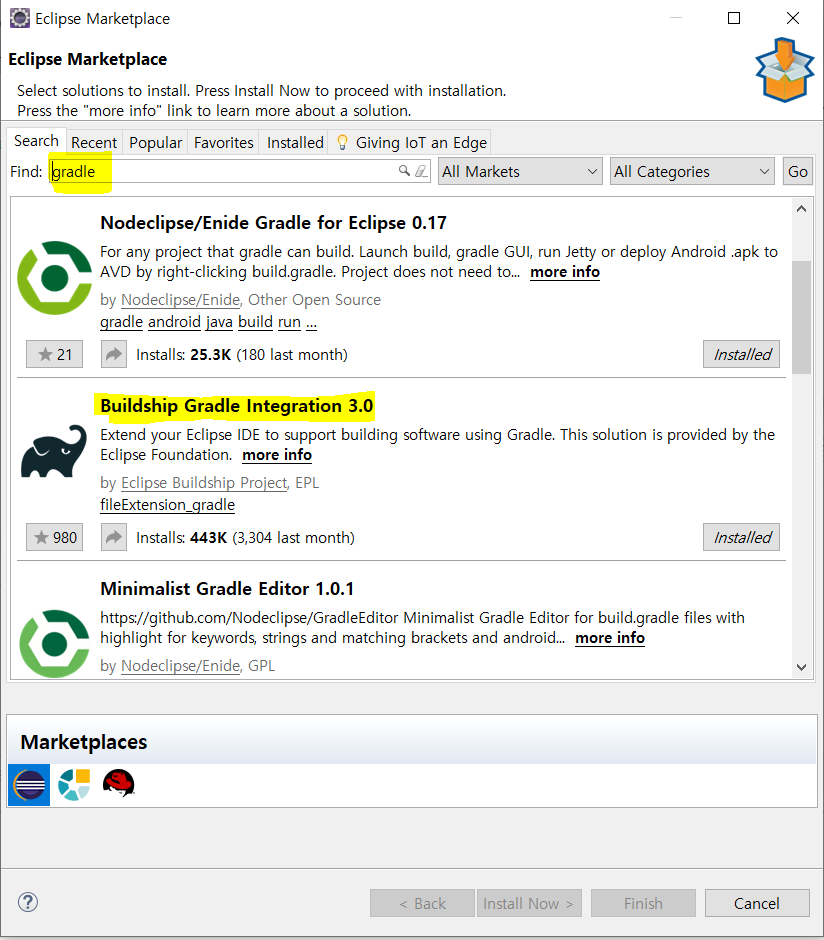Click the search magnifier icon in Find field

(405, 171)
